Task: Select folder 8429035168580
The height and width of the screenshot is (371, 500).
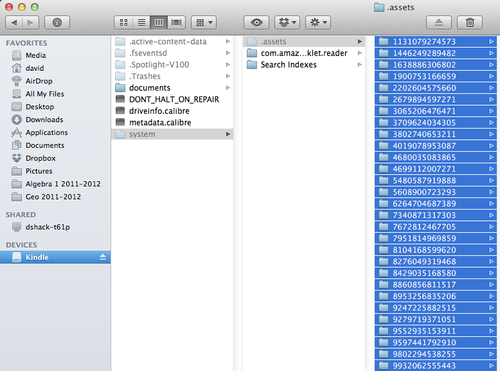Action: [436, 273]
